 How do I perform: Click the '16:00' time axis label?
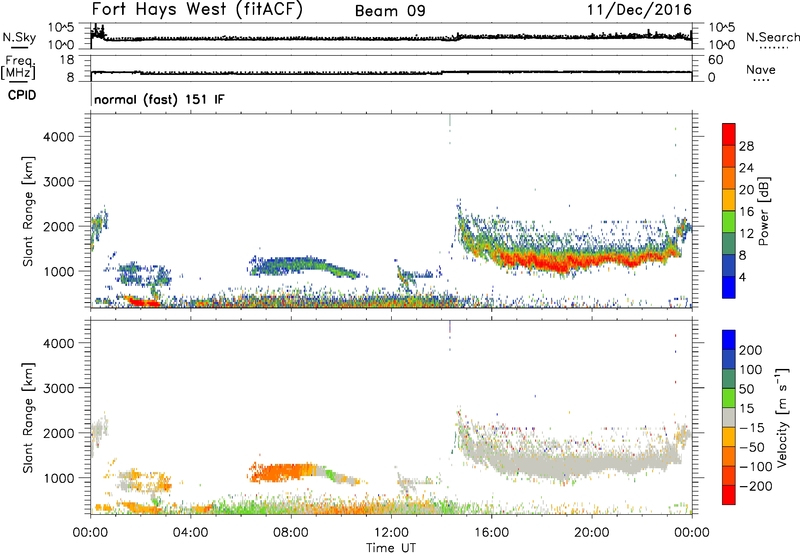point(491,533)
